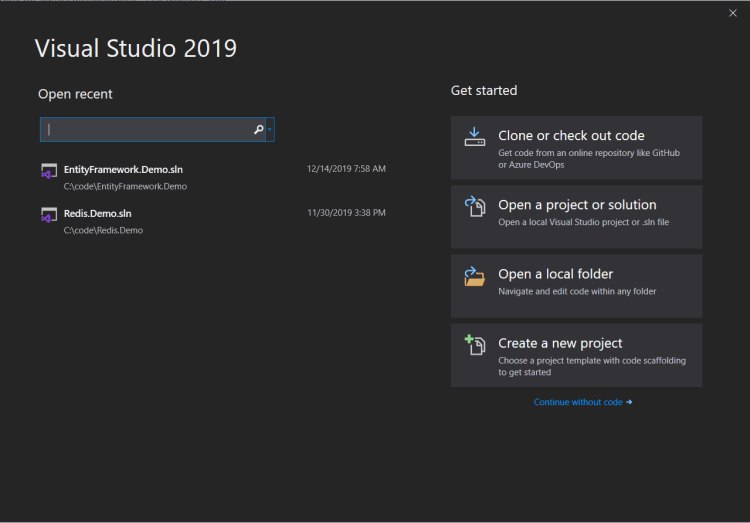Open the search options dropdown arrow
The image size is (750, 523).
(270, 129)
